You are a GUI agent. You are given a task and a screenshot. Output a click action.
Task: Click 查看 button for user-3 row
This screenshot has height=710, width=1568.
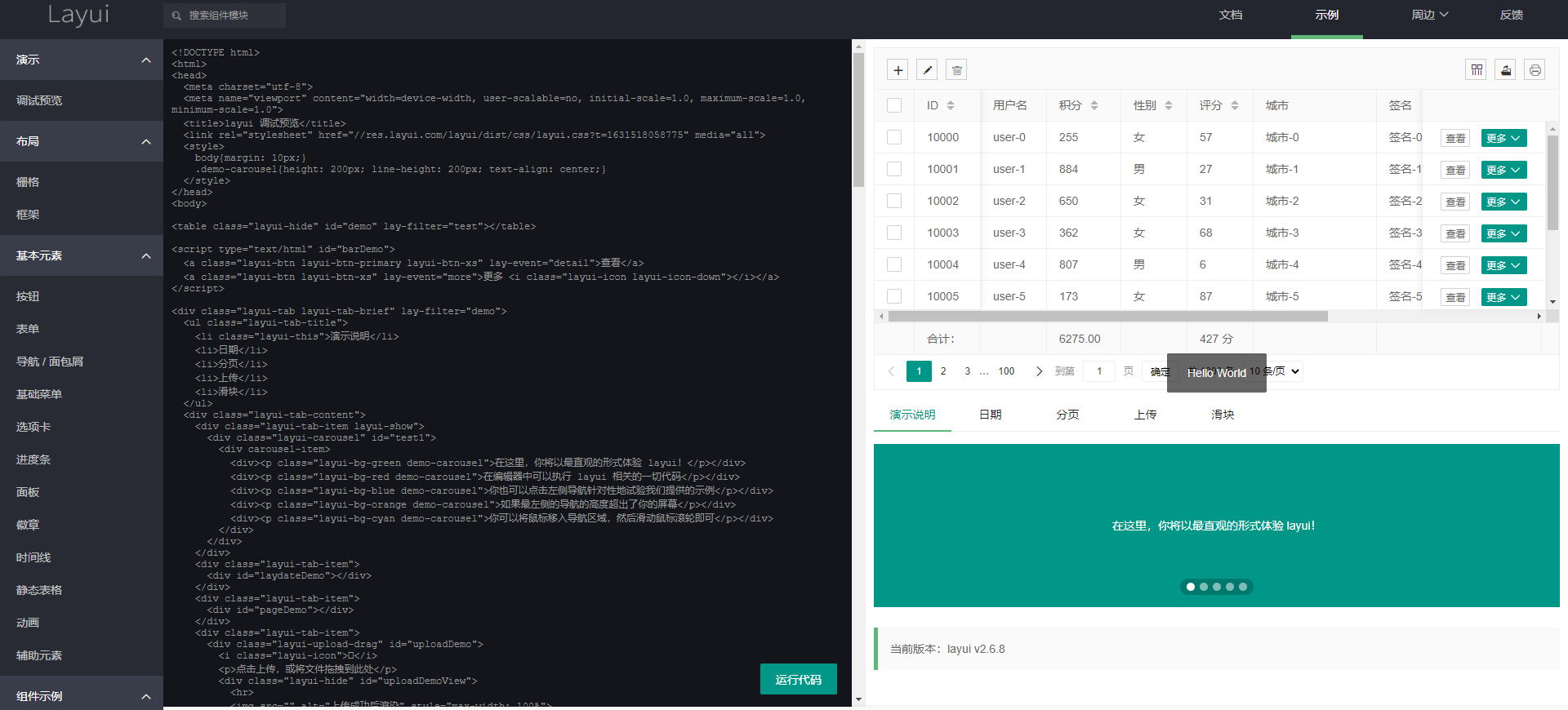pyautogui.click(x=1455, y=233)
